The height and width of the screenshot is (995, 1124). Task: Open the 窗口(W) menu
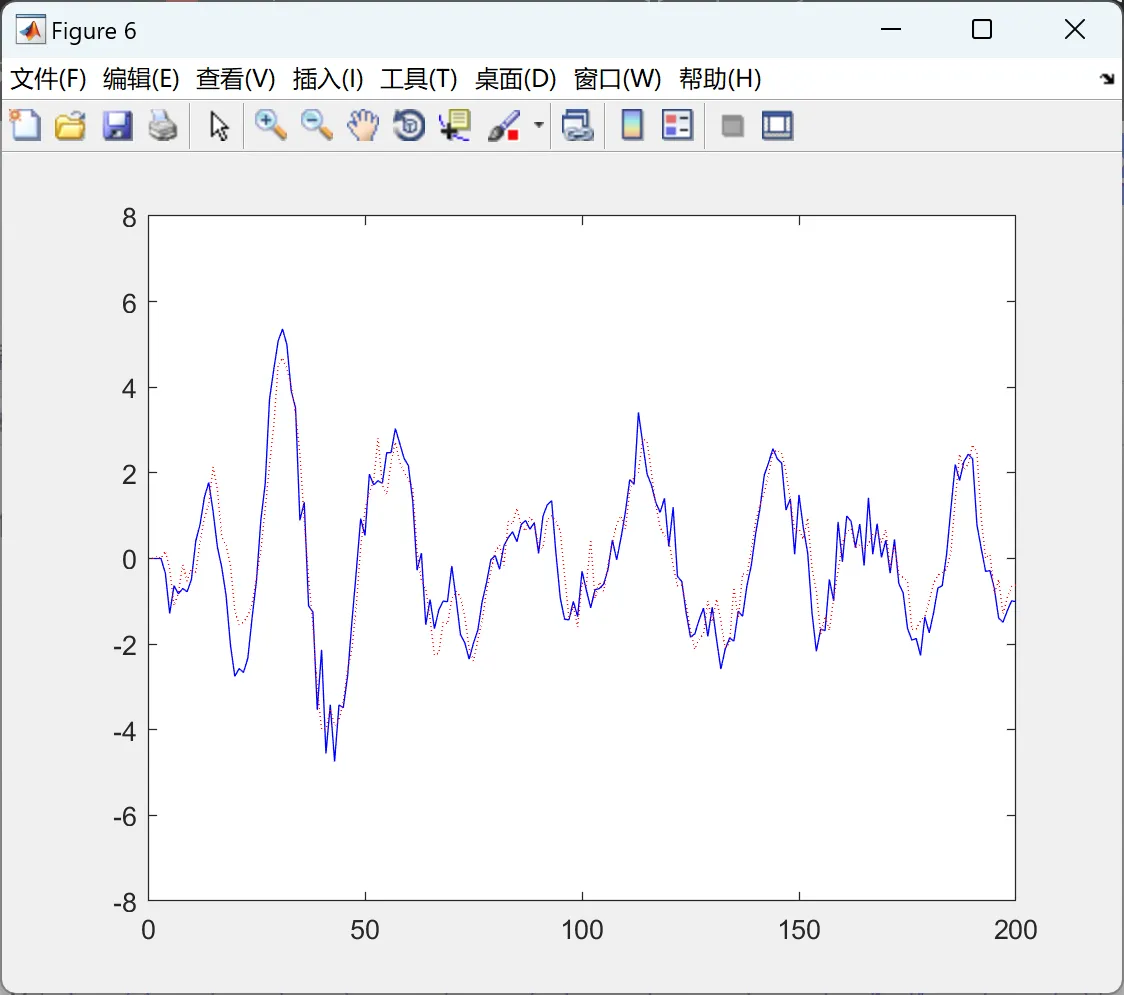point(617,79)
